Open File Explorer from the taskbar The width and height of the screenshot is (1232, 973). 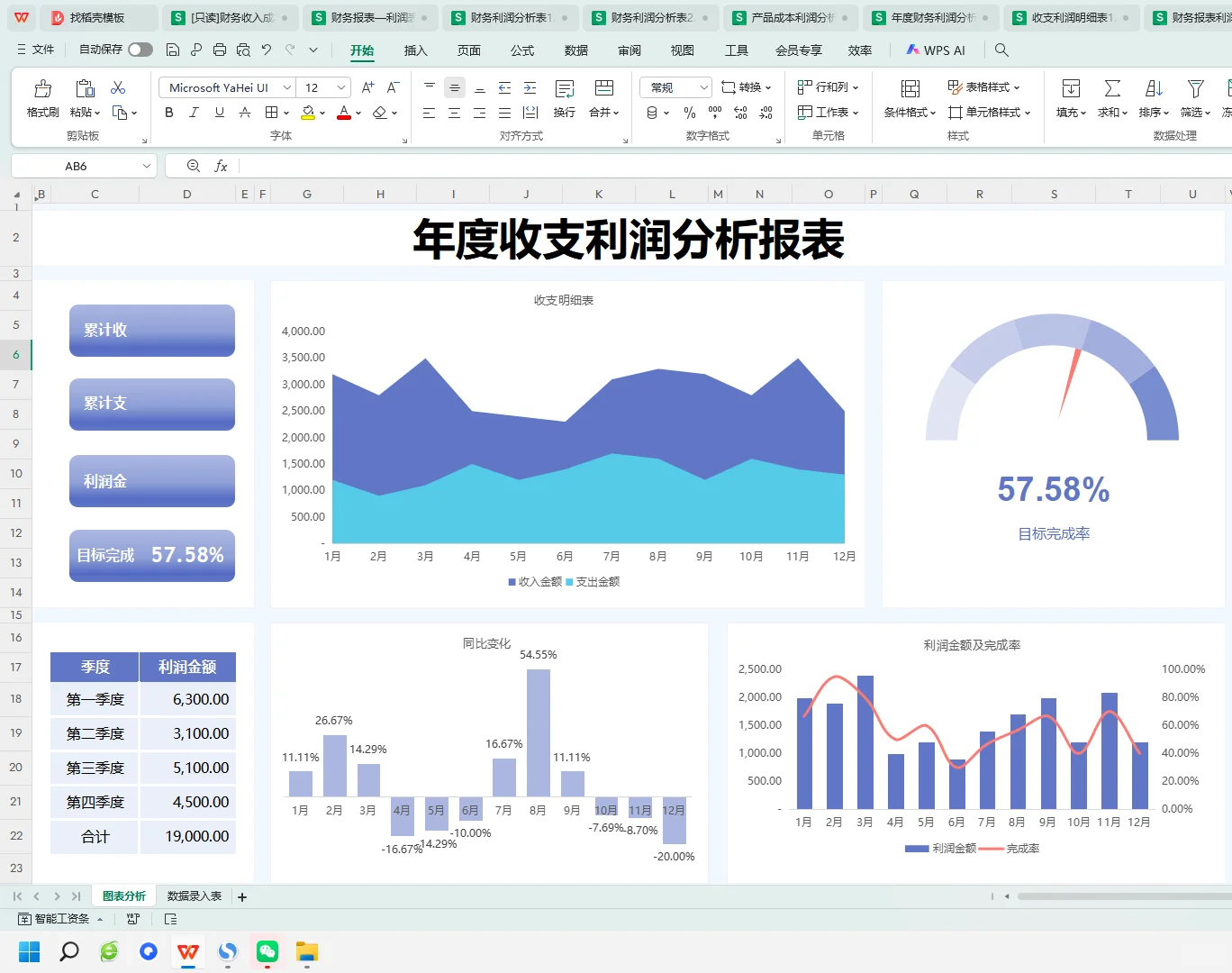[x=307, y=951]
